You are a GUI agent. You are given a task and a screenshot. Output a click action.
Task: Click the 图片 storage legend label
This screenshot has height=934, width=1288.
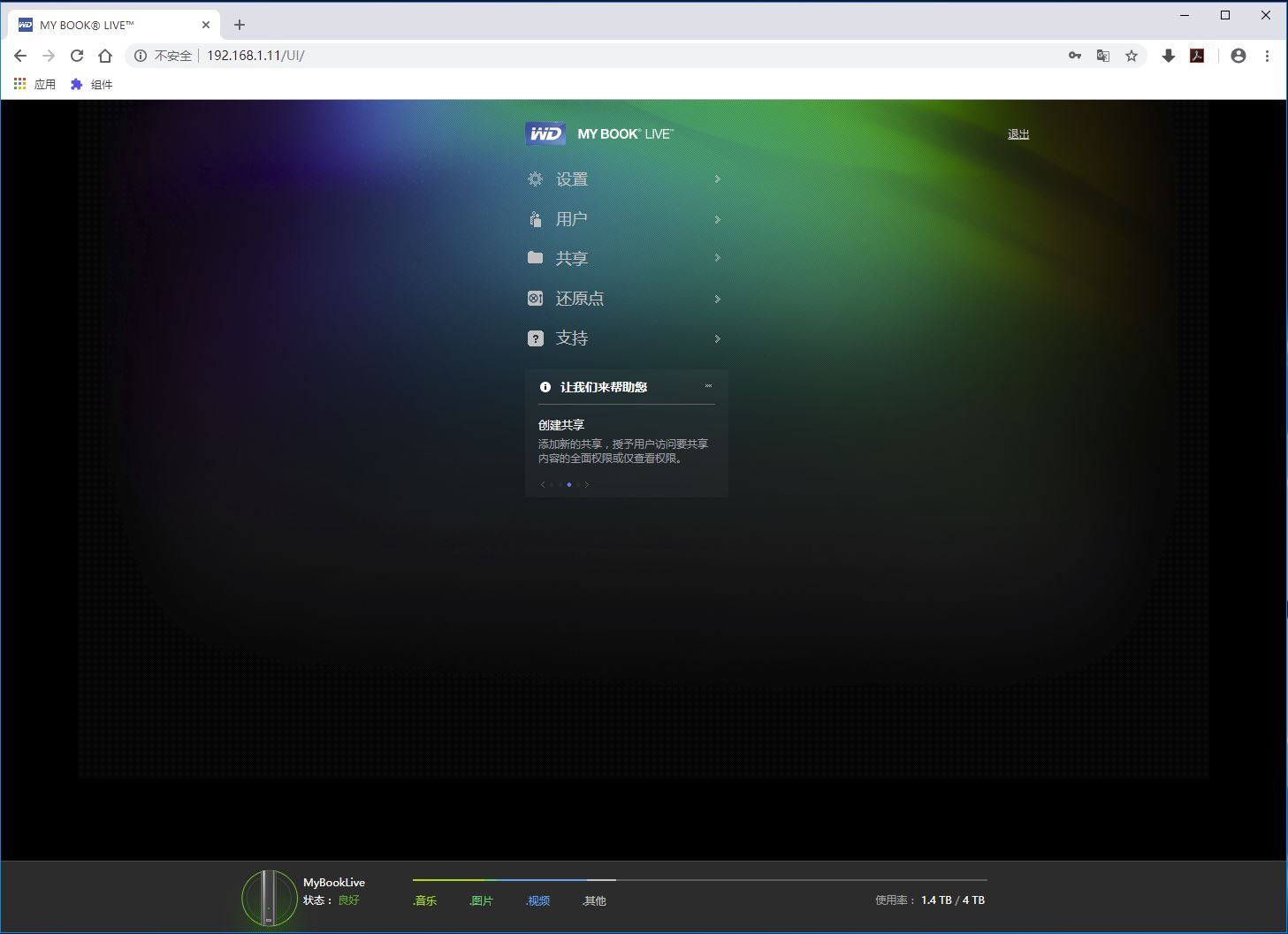(x=482, y=900)
